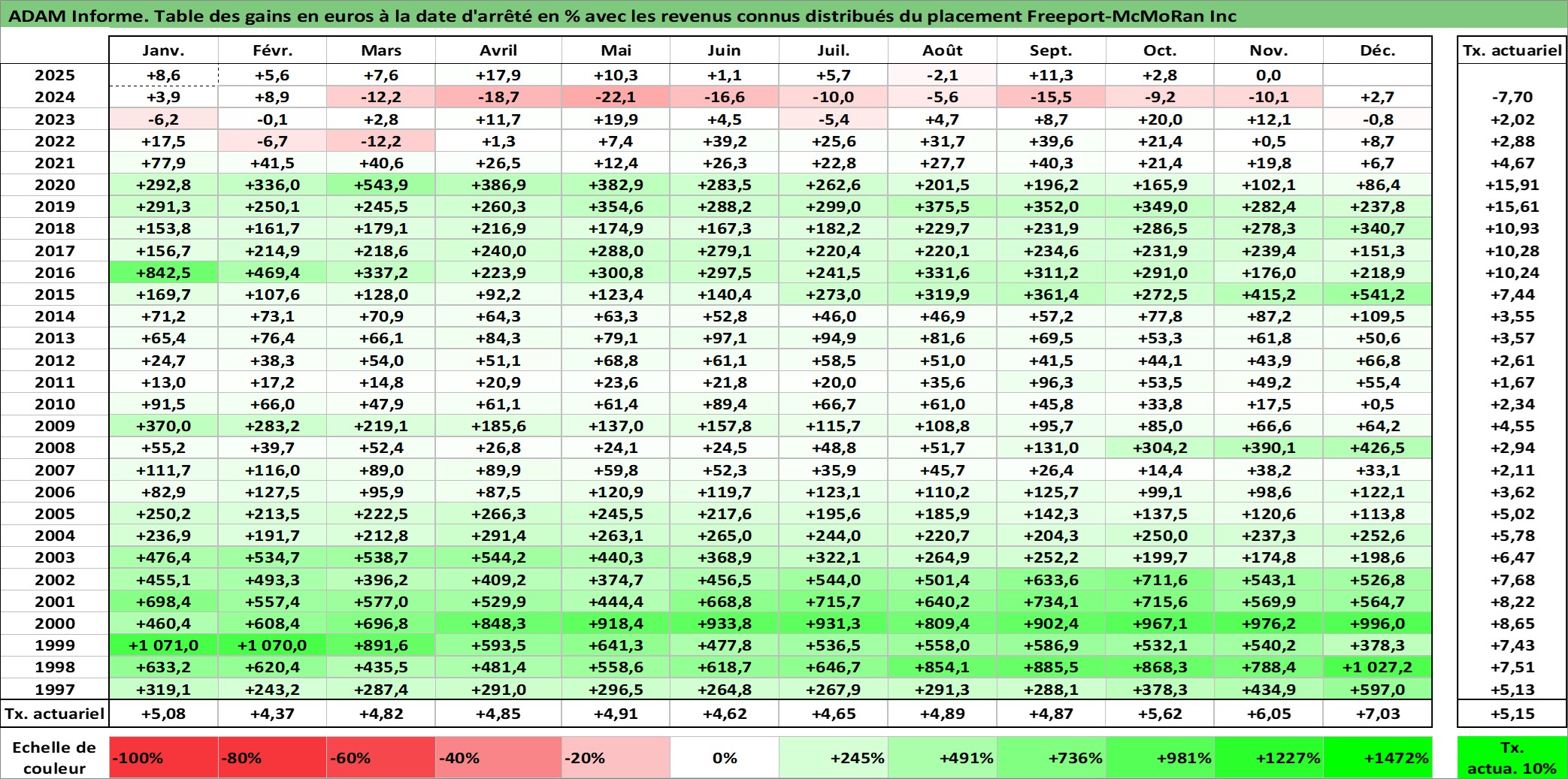Click the Avril column header
1568x779 pixels.
pyautogui.click(x=498, y=50)
